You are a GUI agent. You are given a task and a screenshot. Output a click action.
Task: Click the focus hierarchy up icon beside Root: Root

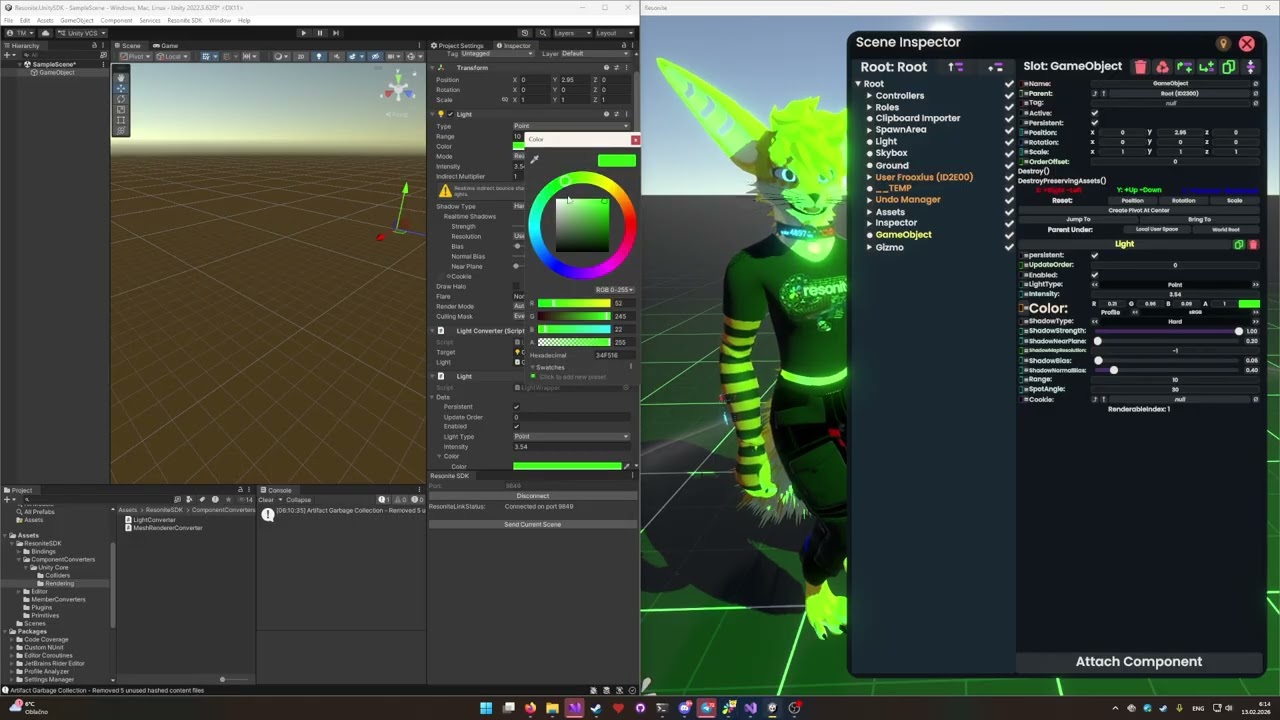coord(956,67)
